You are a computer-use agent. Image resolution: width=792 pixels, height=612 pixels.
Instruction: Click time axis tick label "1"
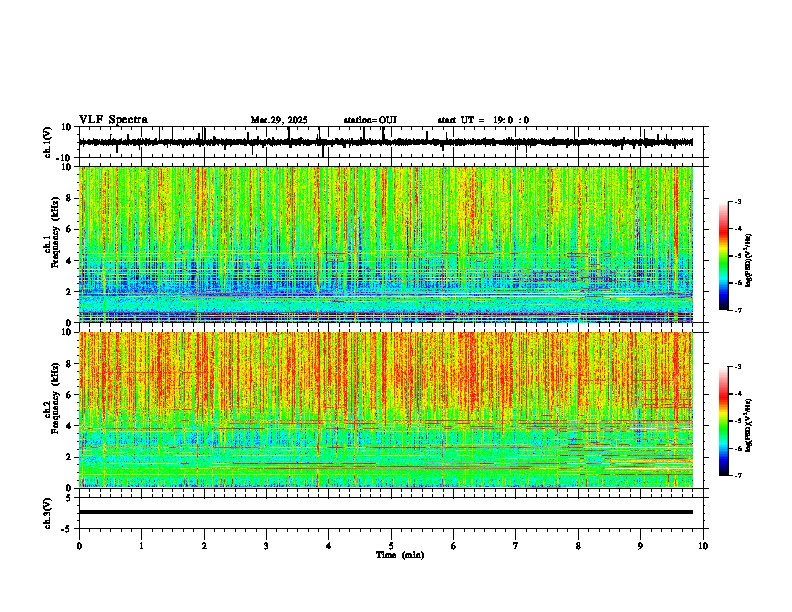[141, 546]
